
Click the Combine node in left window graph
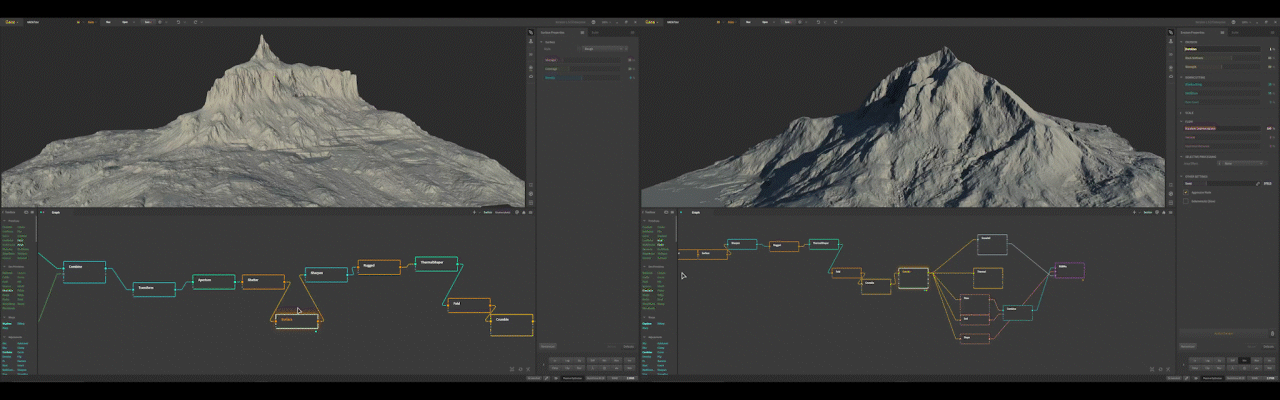point(84,272)
